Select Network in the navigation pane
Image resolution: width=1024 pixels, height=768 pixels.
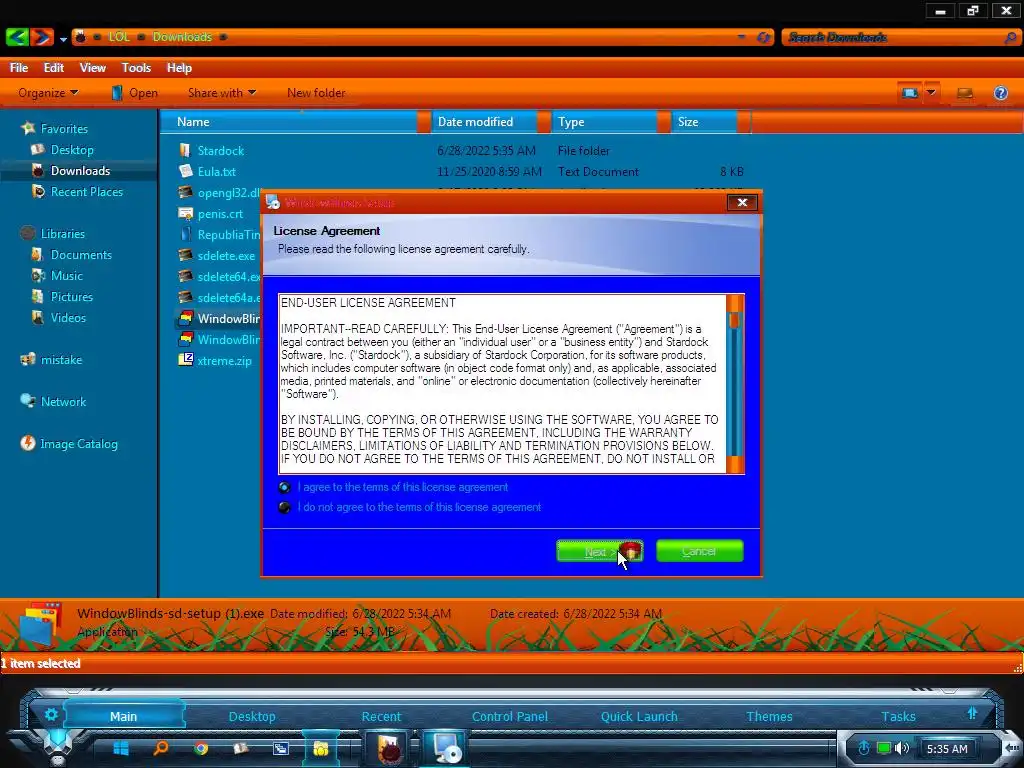point(63,402)
